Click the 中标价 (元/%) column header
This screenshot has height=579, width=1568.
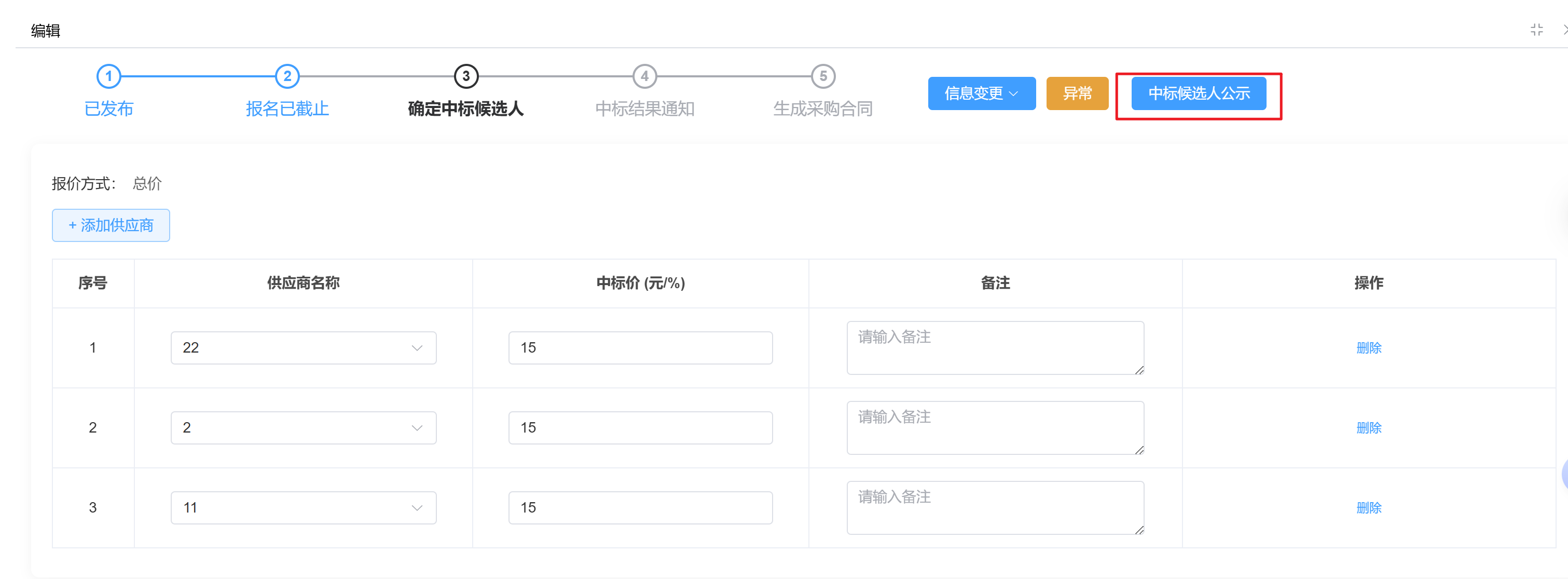(640, 283)
